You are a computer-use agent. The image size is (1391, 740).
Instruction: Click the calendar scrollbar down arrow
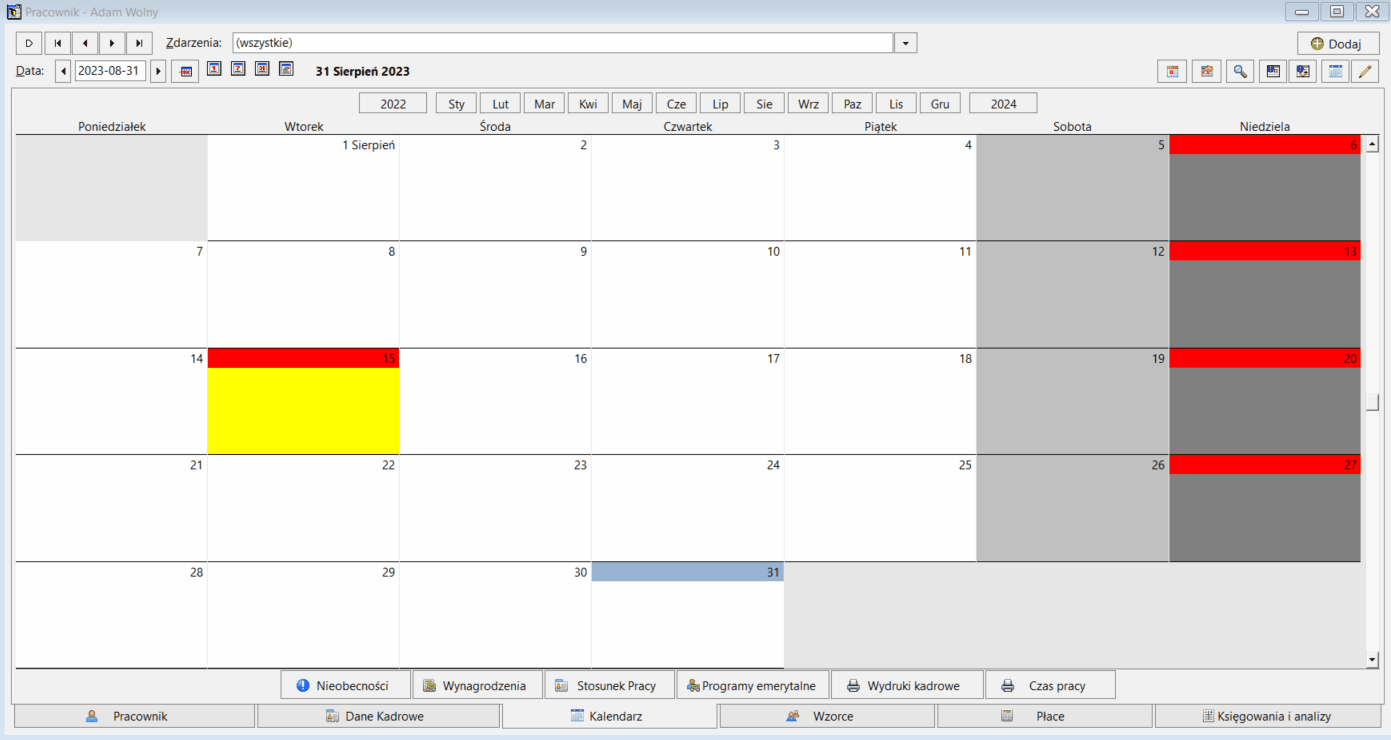coord(1373,659)
